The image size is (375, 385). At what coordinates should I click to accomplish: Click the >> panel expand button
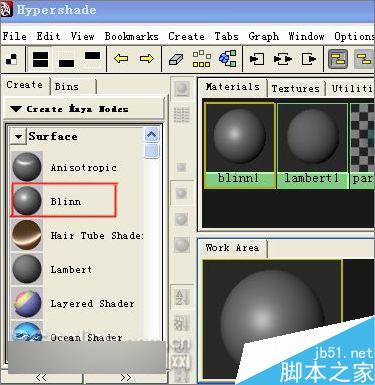[125, 378]
